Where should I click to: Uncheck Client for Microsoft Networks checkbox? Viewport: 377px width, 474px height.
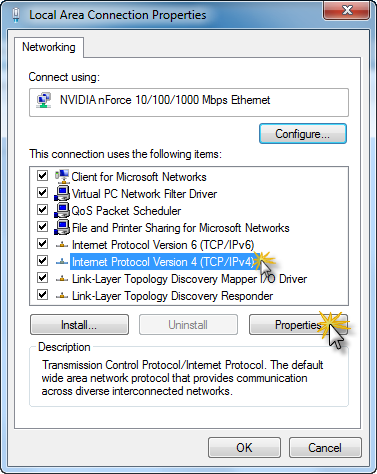tap(42, 176)
